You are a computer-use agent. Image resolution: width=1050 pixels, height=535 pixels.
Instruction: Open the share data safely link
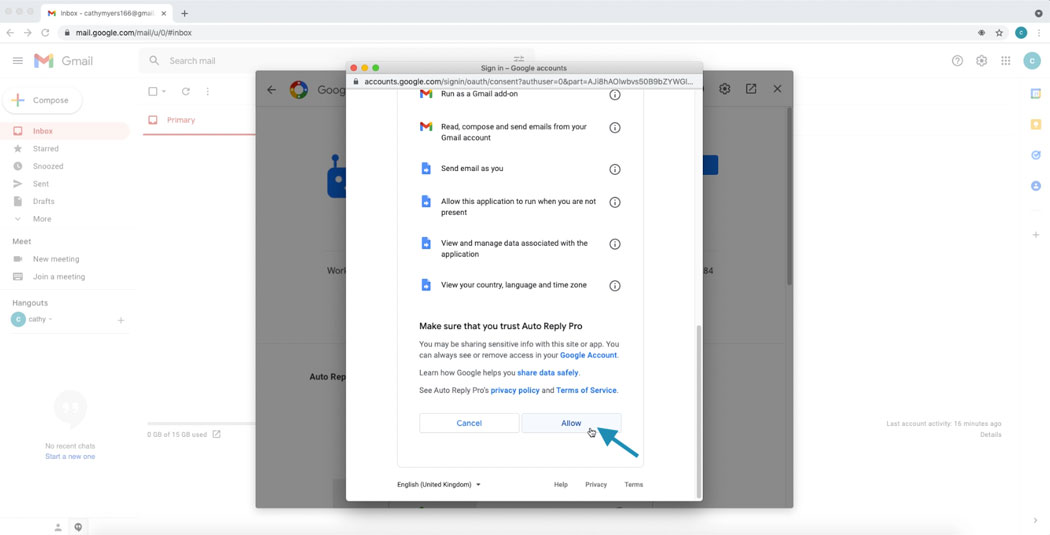548,373
